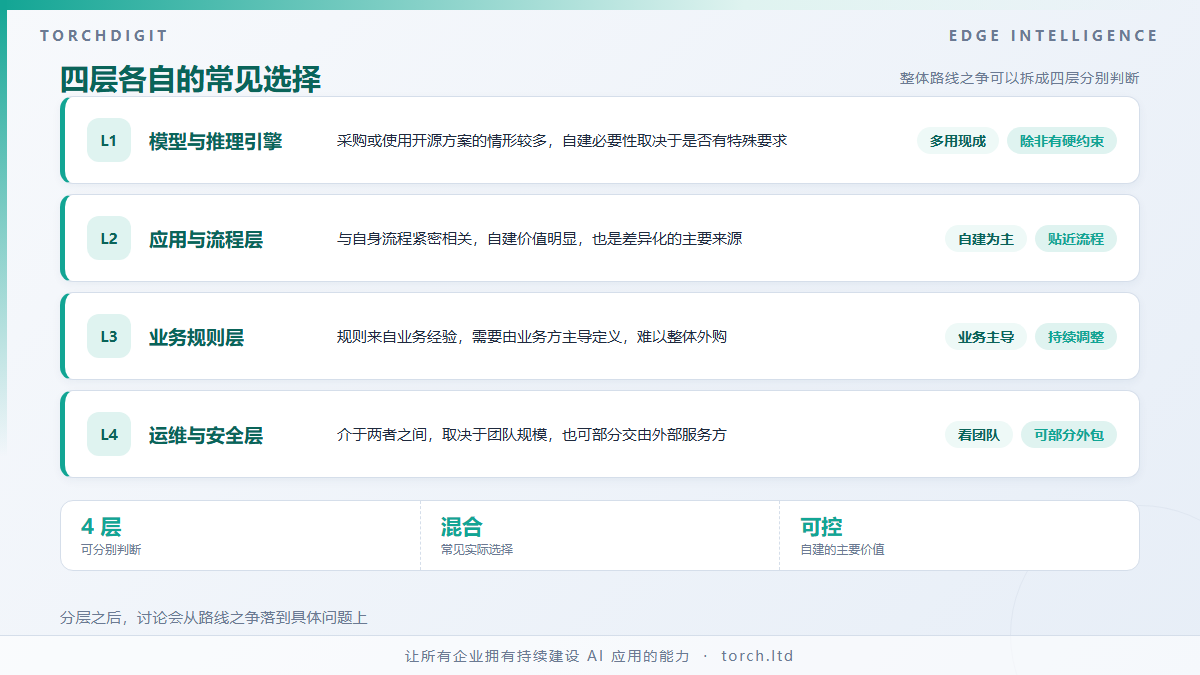Image resolution: width=1200 pixels, height=675 pixels.
Task: Select the 可部分外包 tag
Action: coord(1069,435)
